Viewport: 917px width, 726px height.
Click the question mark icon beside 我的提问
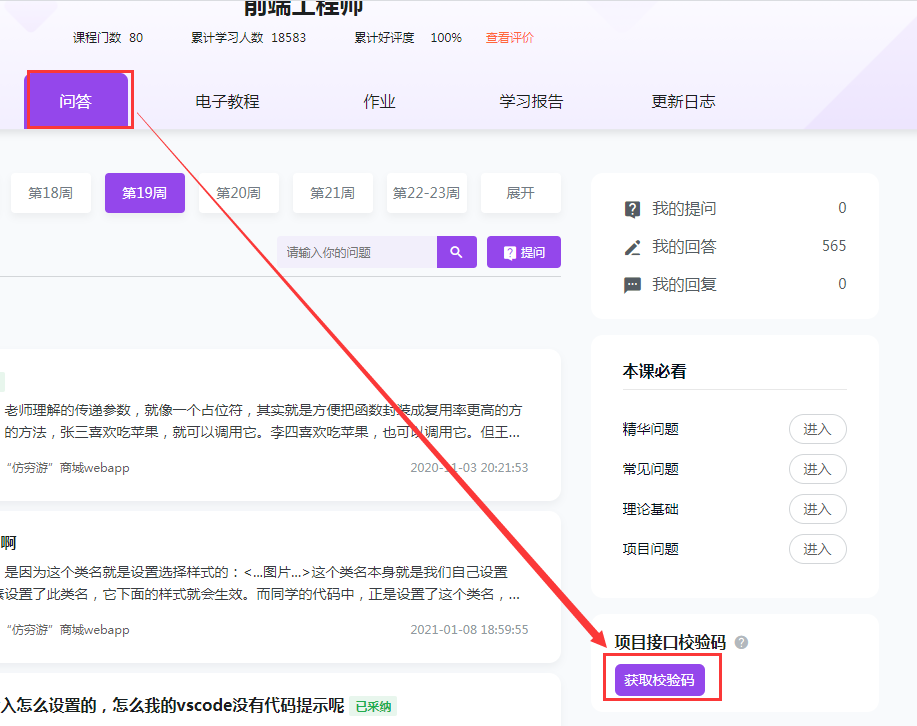(632, 209)
